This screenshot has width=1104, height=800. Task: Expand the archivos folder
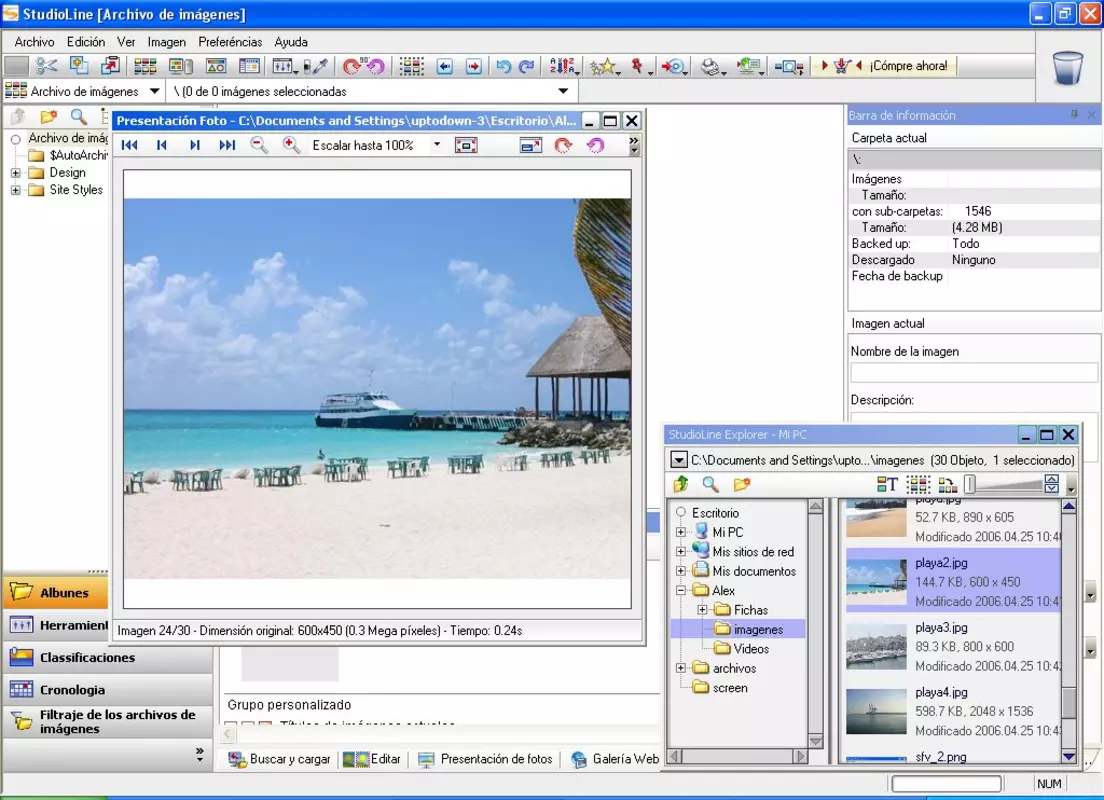pos(681,668)
